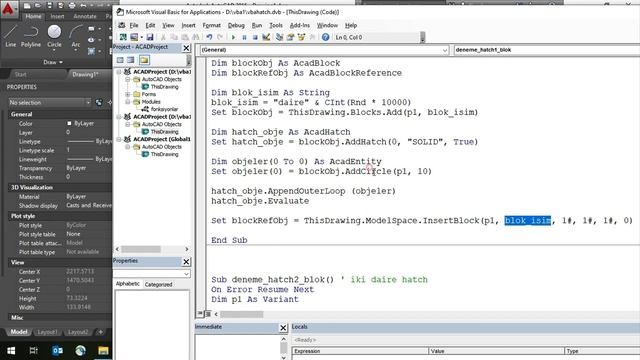Click the View AutoCAD icon in VBA toolbar
640x360 pixels.
[x=123, y=37]
